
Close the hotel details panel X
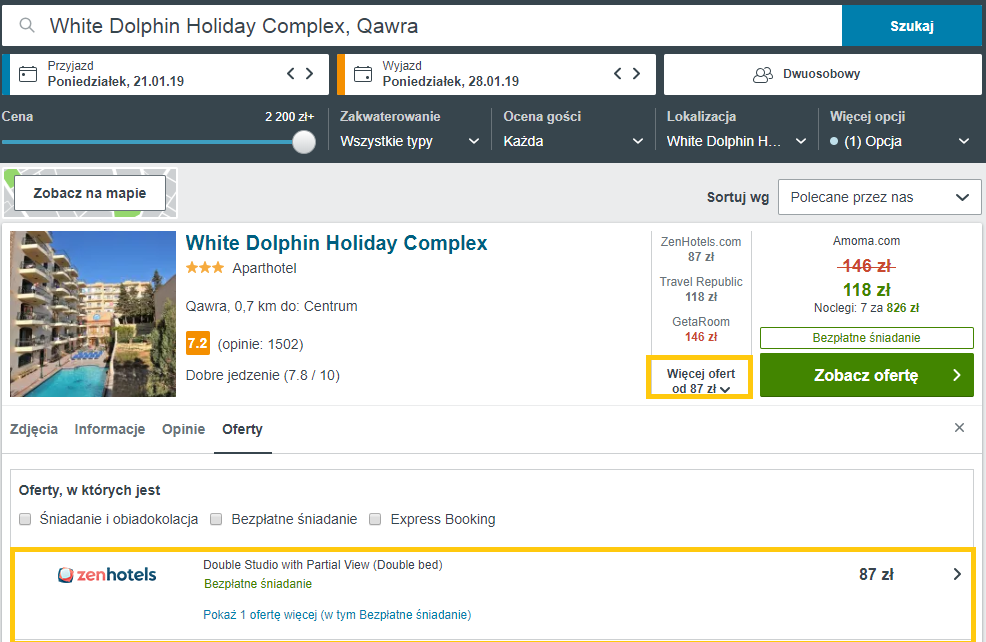coord(959,428)
